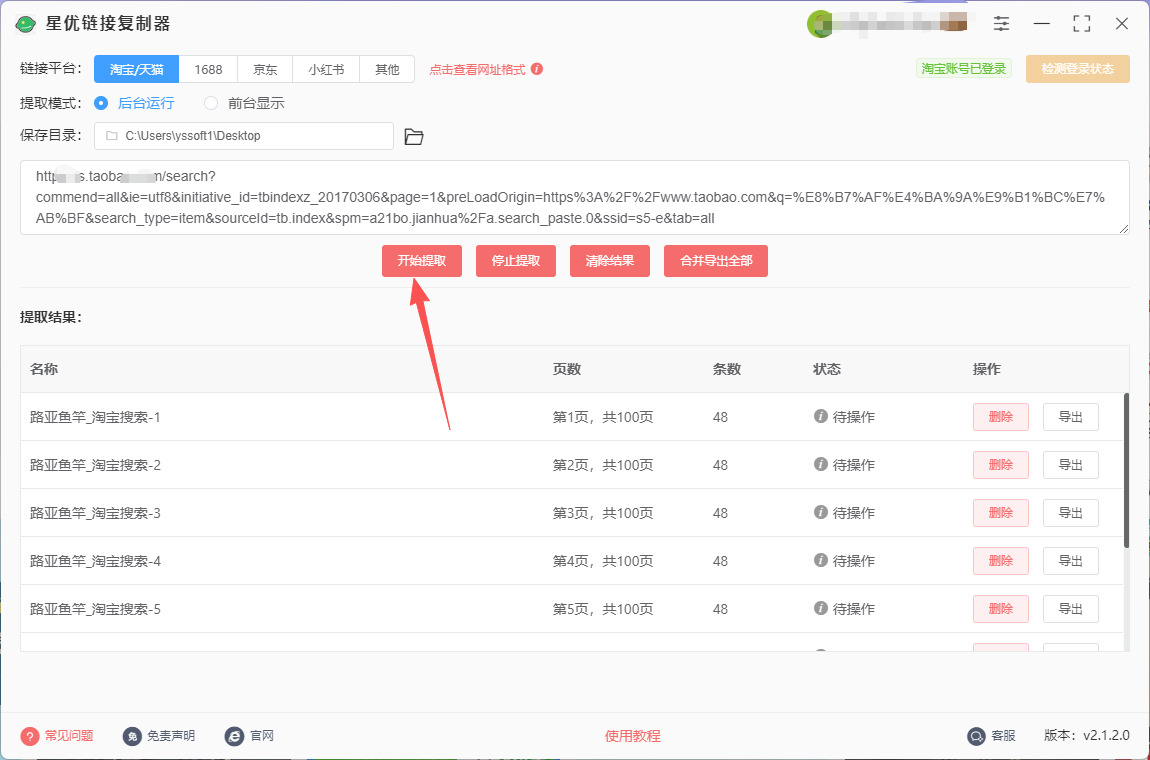Click the official website browser icon
This screenshot has width=1150, height=760.
(x=234, y=736)
